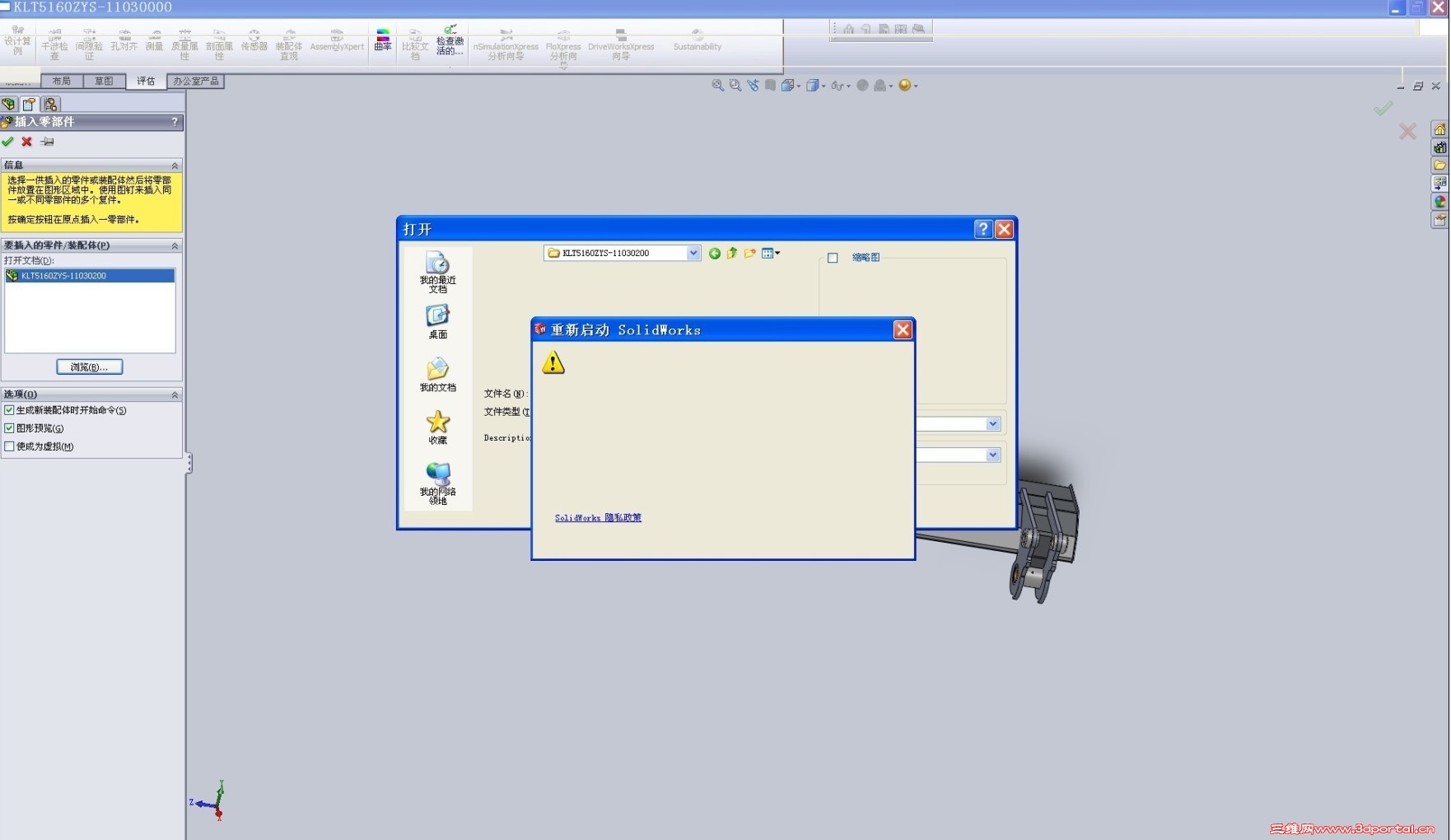
Task: Pin the Insert Component panel open
Action: [48, 142]
